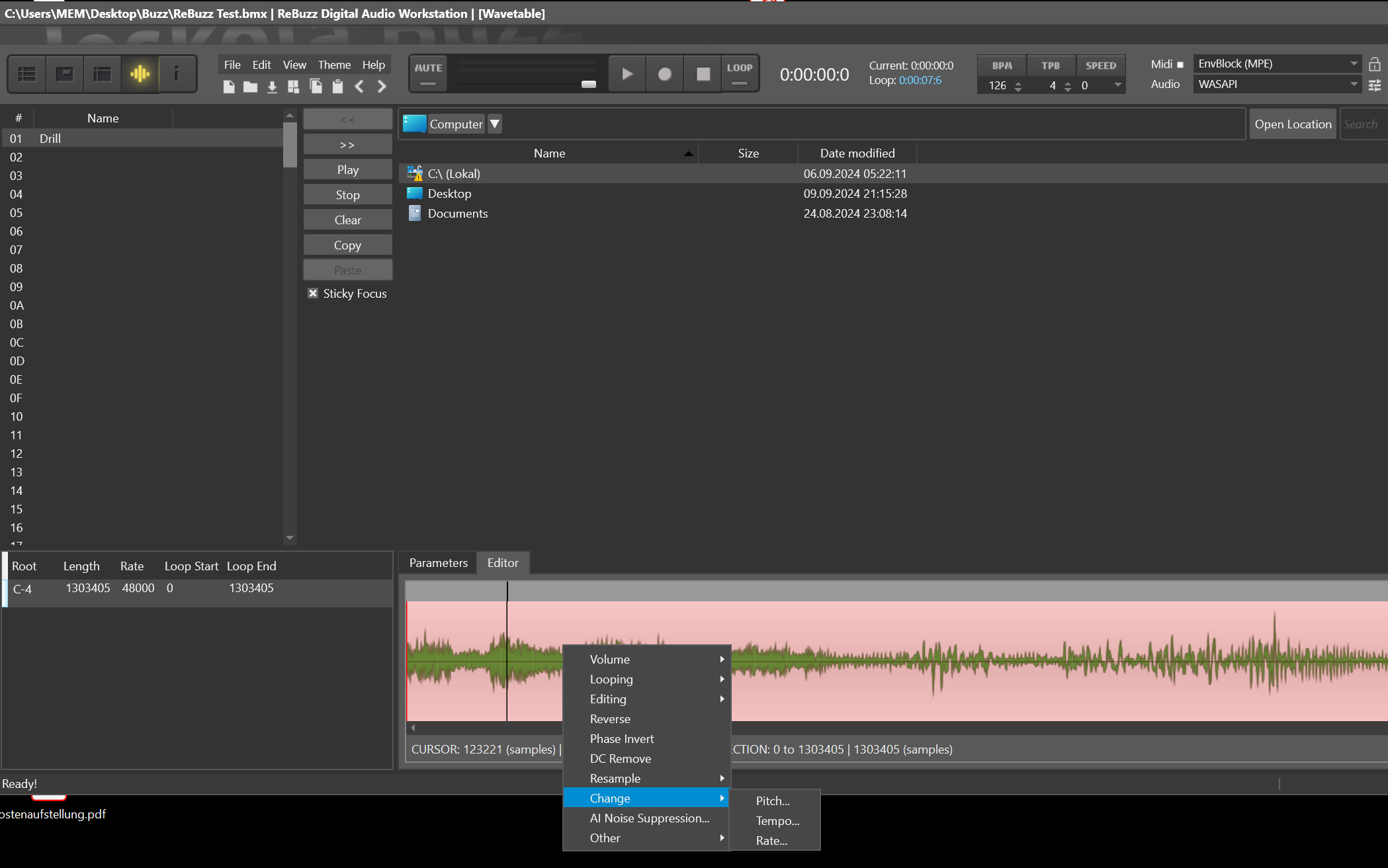Open audio settings via the sliders icon

click(1375, 85)
